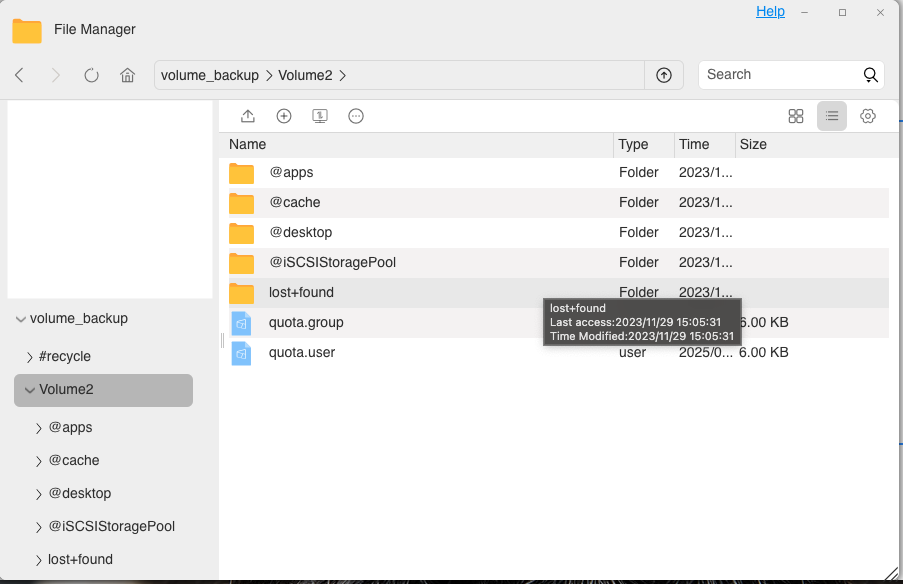This screenshot has width=903, height=584.
Task: Click the quota.user file icon
Action: [x=241, y=353]
